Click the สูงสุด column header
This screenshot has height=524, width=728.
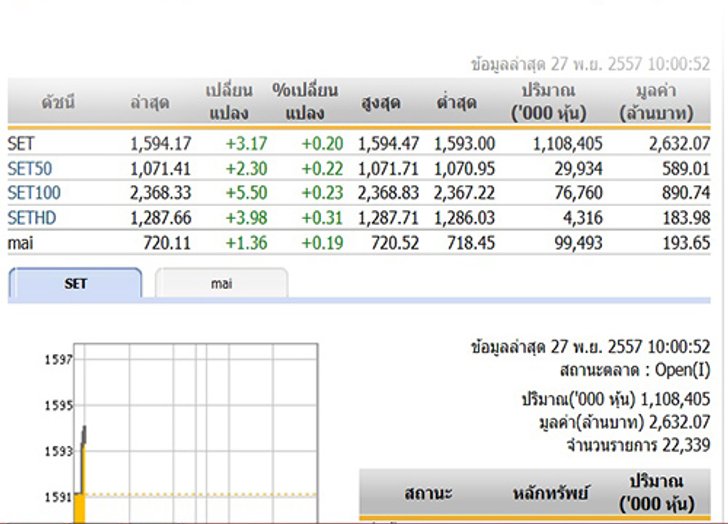(x=381, y=102)
